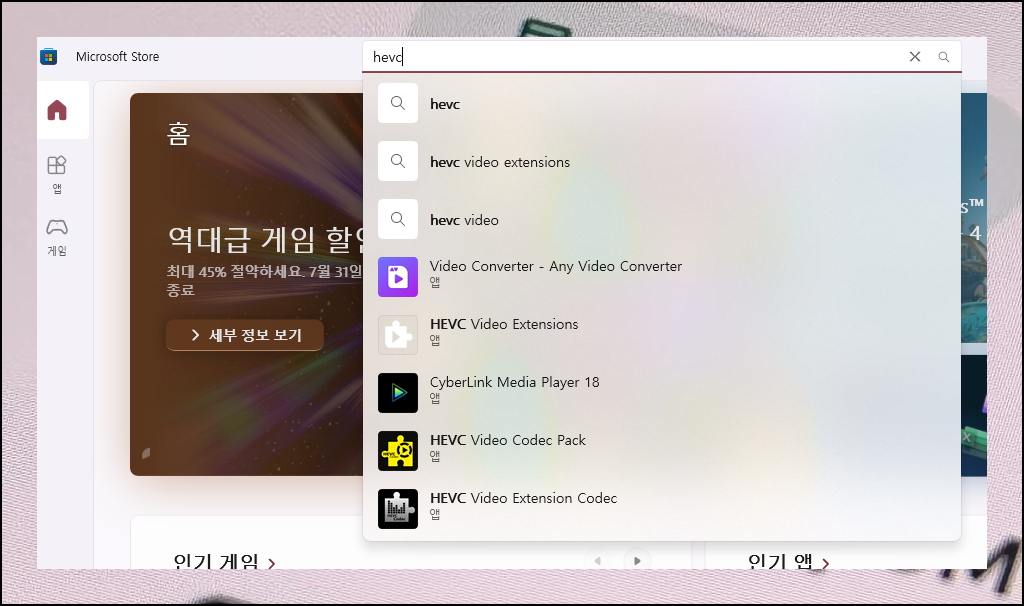Click magnifier icon beside 'hevc' suggestion

pyautogui.click(x=398, y=103)
